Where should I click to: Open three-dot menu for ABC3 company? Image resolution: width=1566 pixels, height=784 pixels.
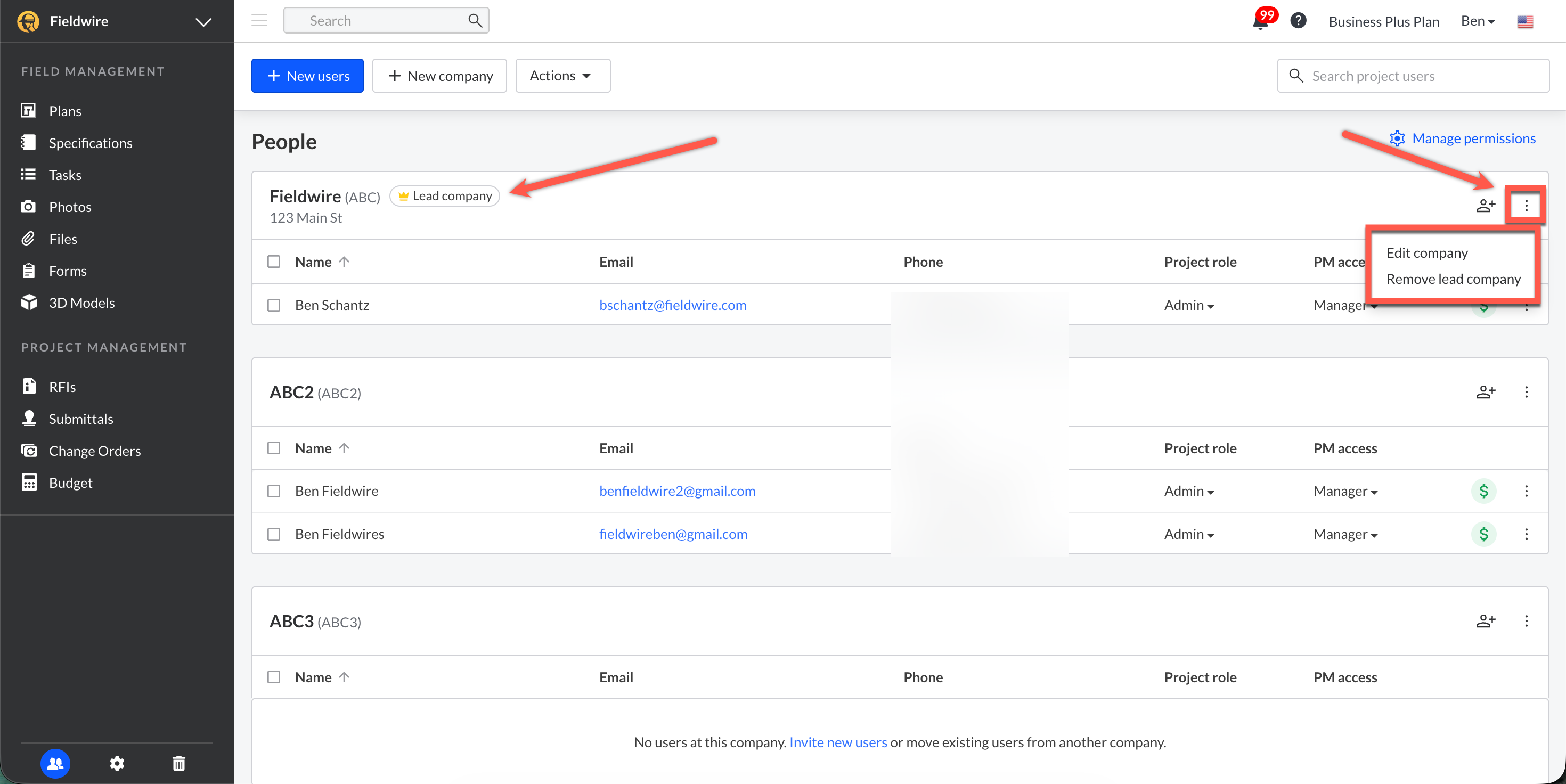pyautogui.click(x=1526, y=620)
